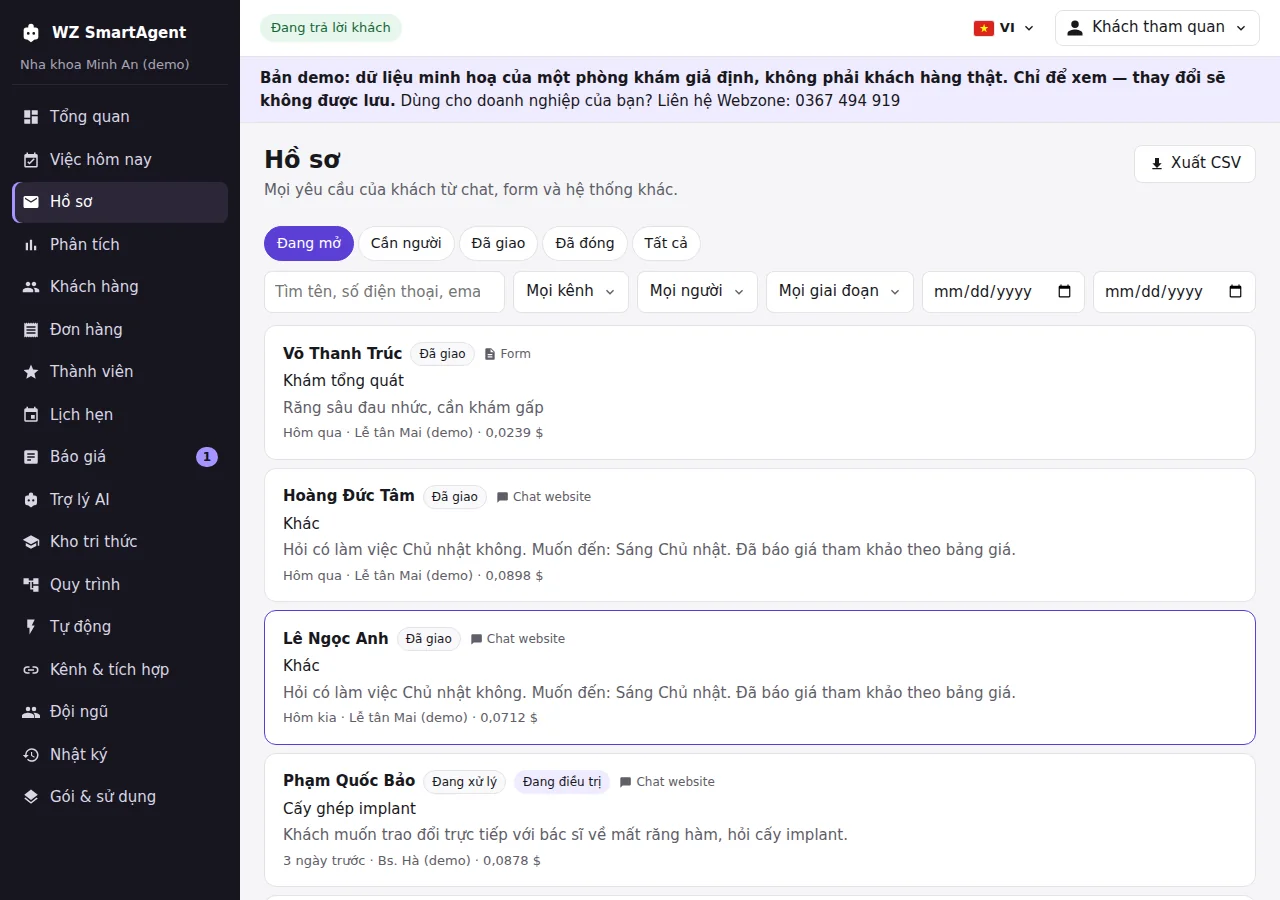This screenshot has height=900, width=1280.
Task: Expand the Mọi kênh channel filter
Action: pyautogui.click(x=571, y=291)
